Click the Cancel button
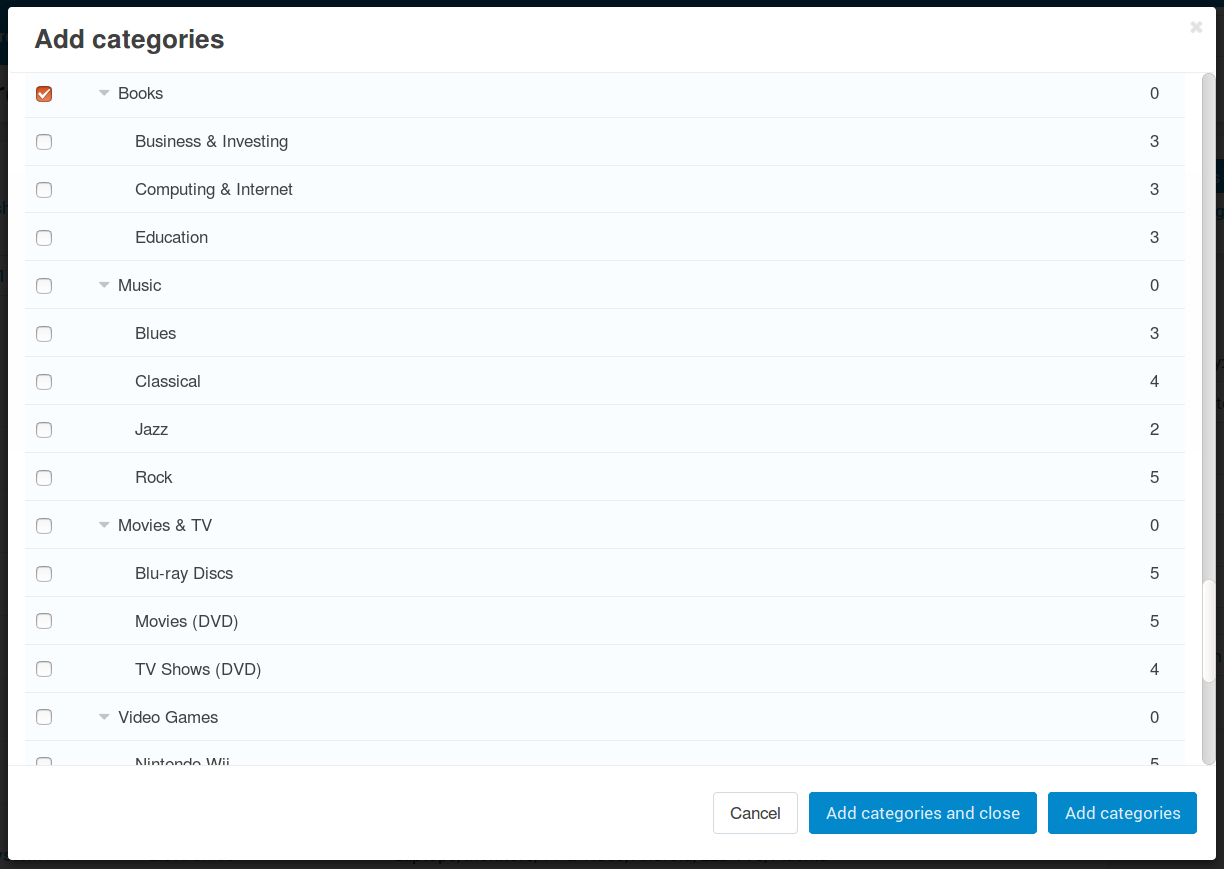1224x869 pixels. pyautogui.click(x=755, y=813)
